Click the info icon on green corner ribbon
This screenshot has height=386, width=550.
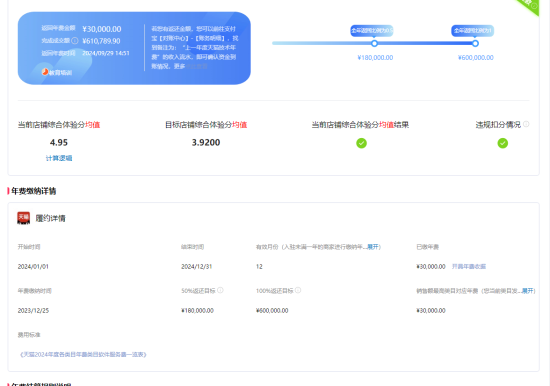534,6
